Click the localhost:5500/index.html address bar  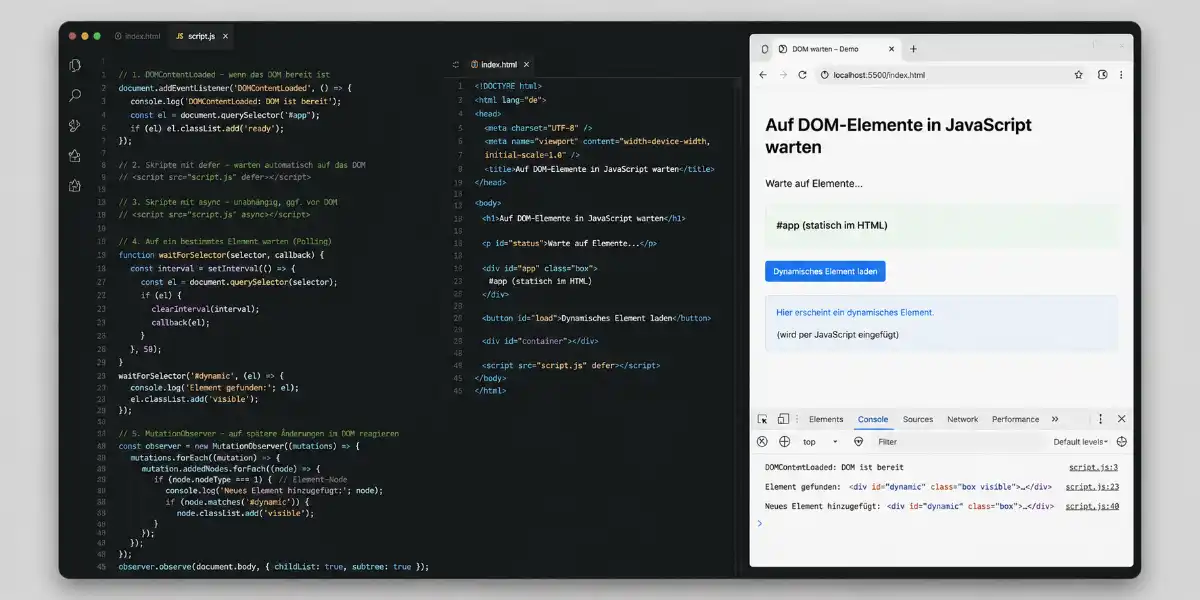(940, 75)
